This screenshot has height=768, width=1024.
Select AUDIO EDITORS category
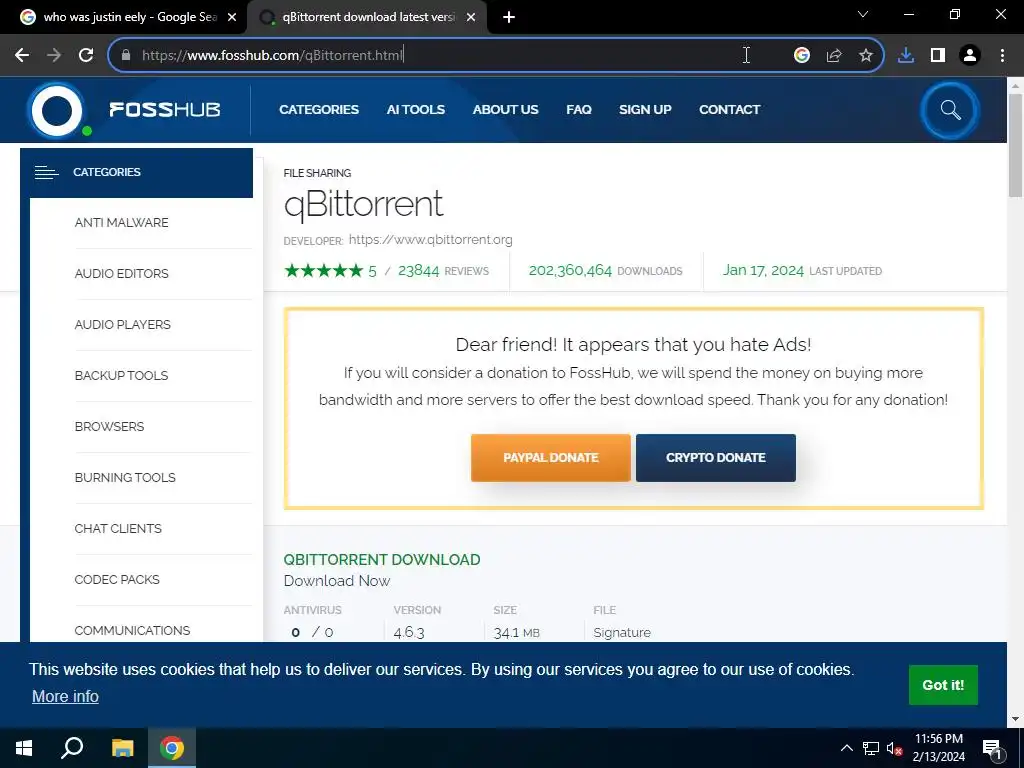121,274
